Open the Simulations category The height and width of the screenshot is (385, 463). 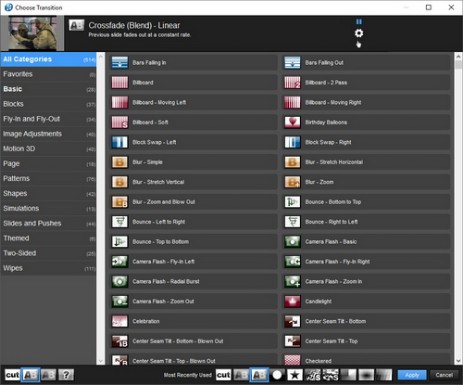(x=48, y=208)
